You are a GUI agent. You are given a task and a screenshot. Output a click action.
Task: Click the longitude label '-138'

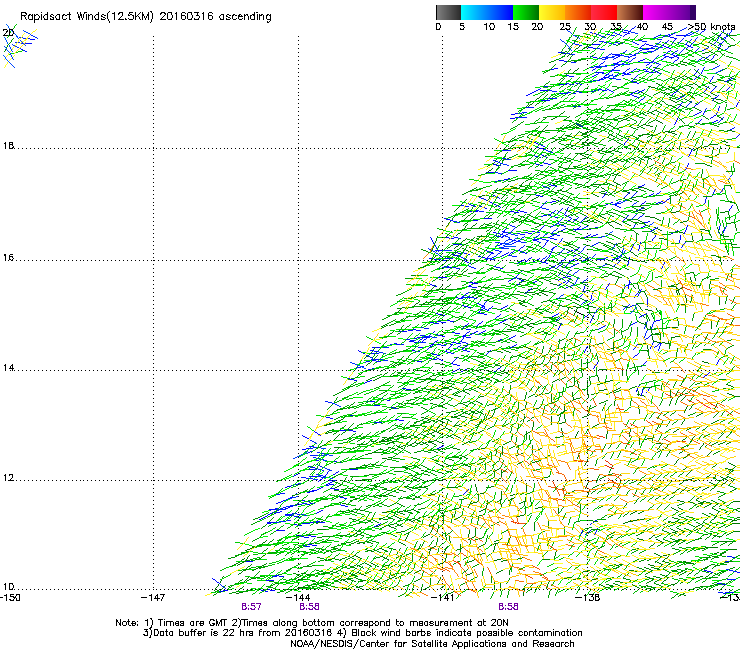pyautogui.click(x=588, y=598)
